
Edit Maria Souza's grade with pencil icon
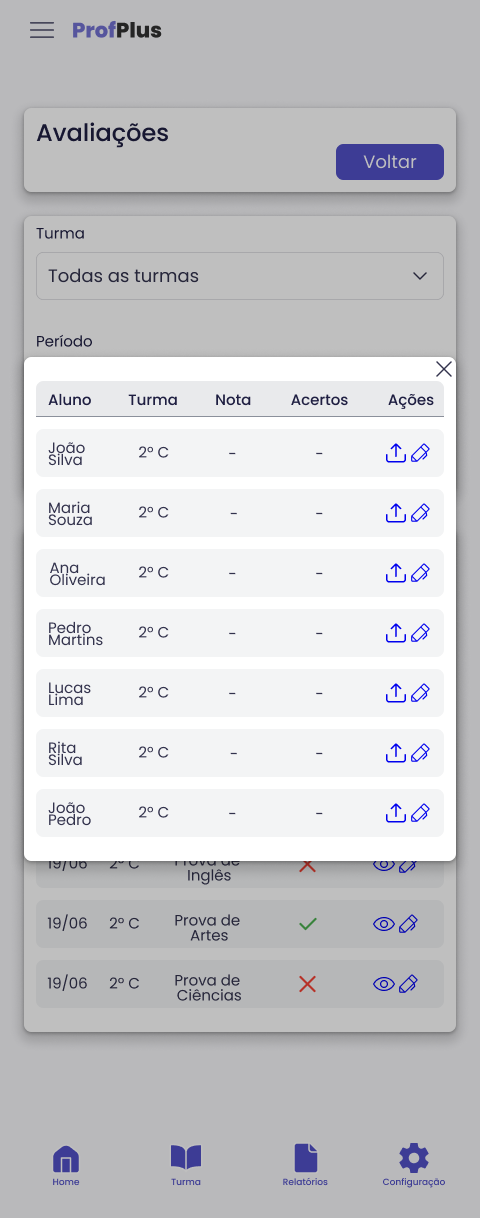tap(420, 513)
